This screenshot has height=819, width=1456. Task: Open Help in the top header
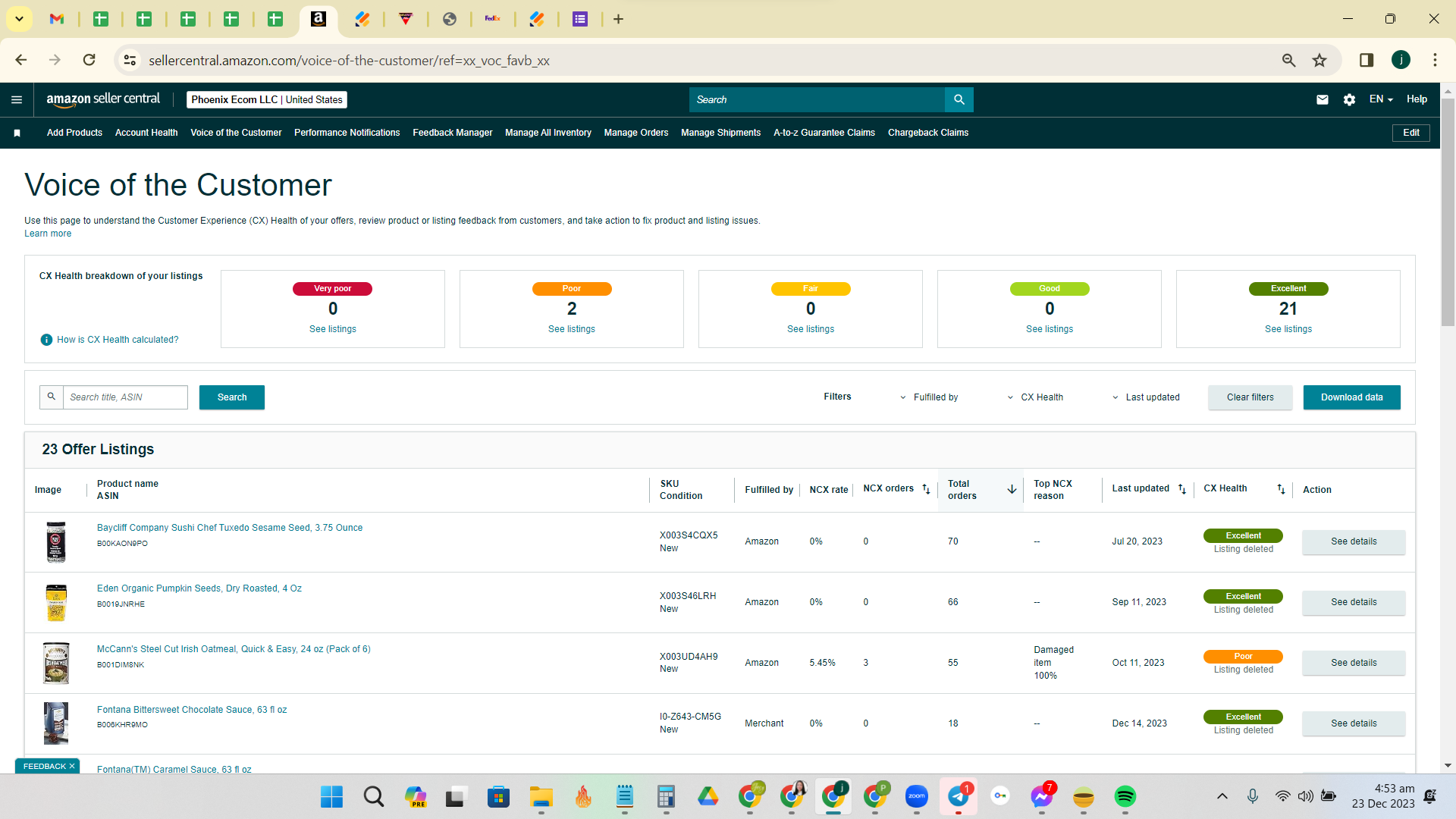(1417, 99)
